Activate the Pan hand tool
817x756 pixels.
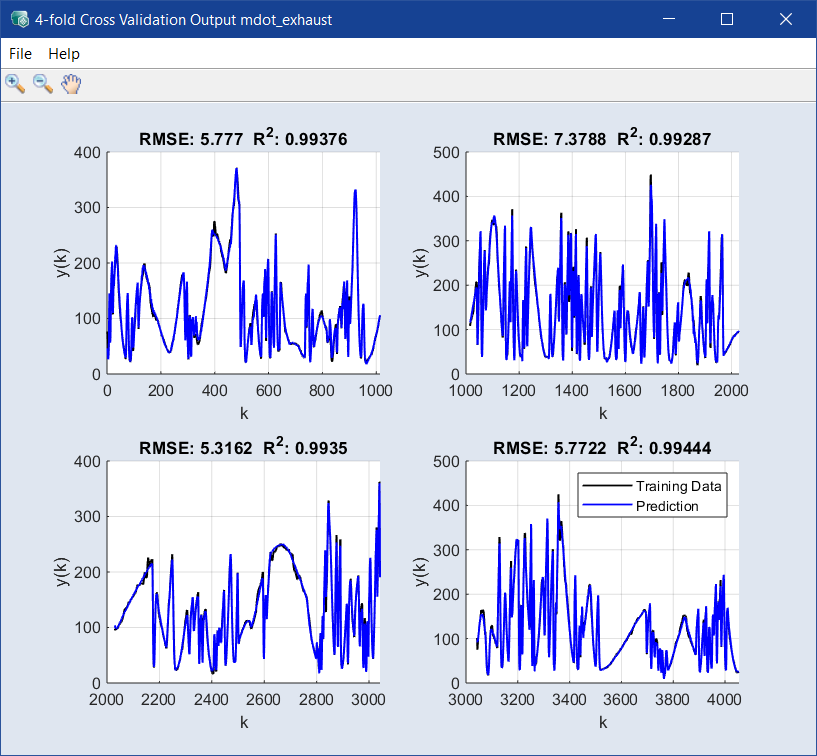70,84
